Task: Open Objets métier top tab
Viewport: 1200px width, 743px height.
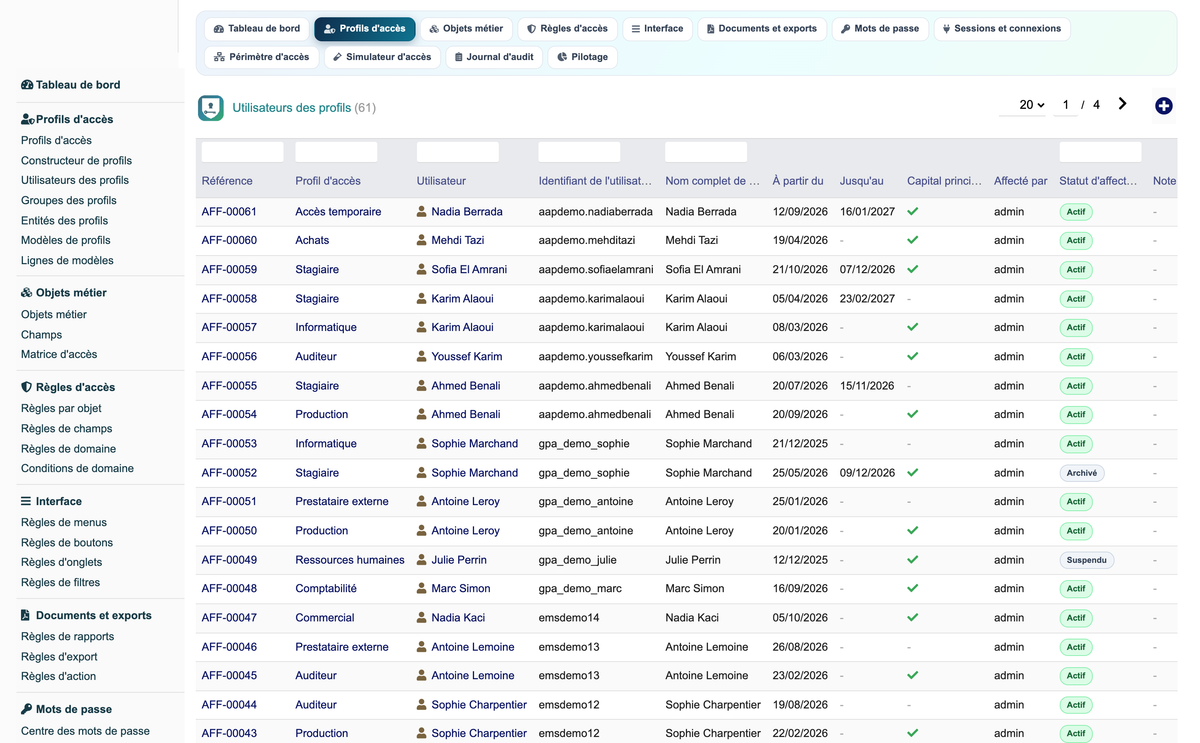Action: (466, 29)
